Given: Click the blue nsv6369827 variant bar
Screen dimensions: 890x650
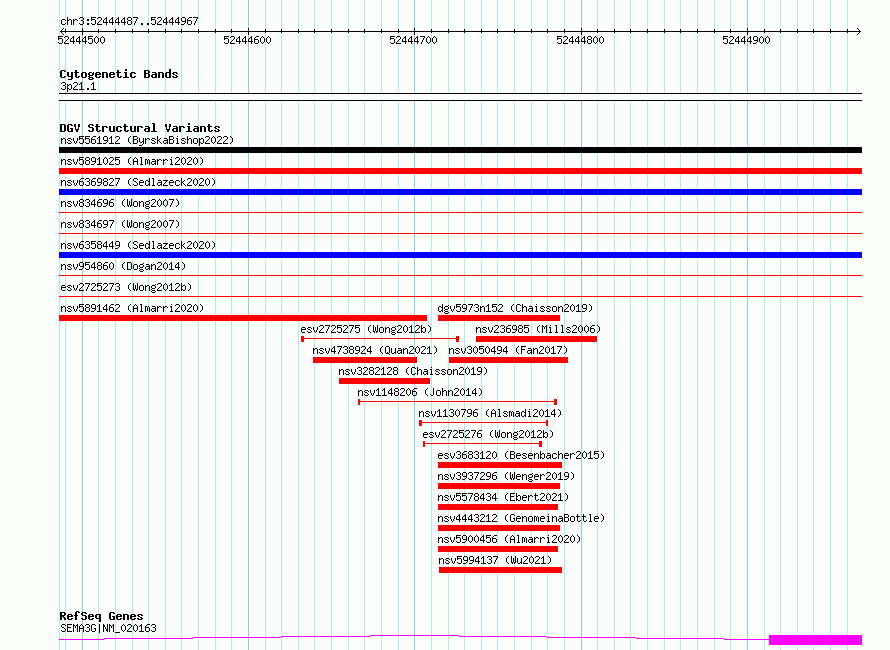Looking at the screenshot, I should 460,192.
